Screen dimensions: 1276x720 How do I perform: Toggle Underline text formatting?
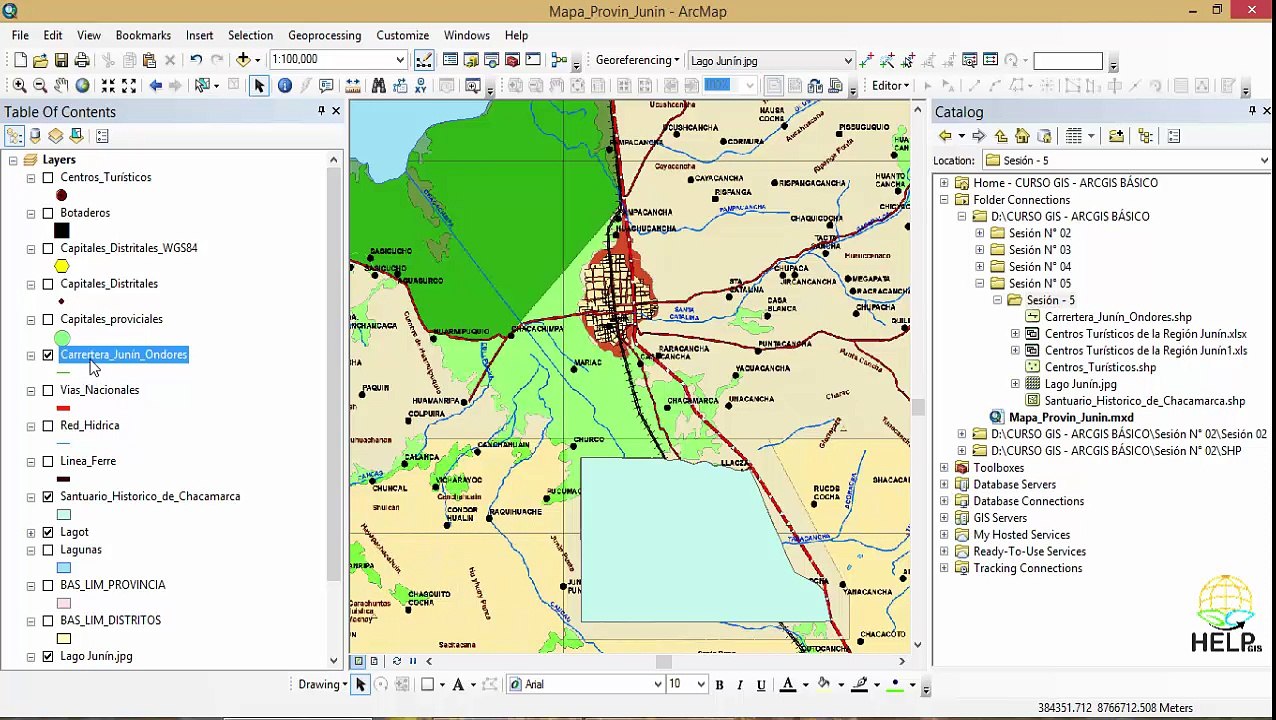[x=760, y=685]
